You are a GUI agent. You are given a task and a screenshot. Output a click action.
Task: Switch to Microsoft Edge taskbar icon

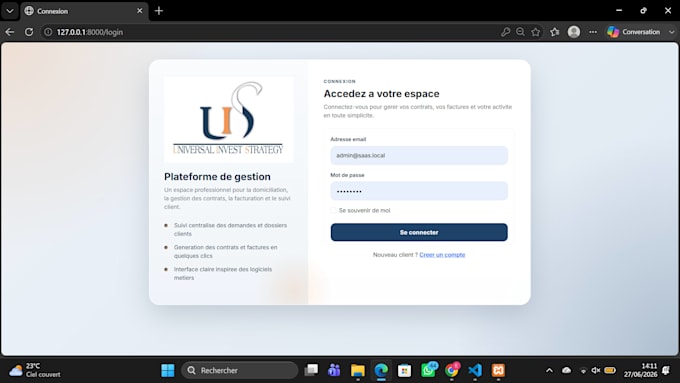(x=381, y=370)
